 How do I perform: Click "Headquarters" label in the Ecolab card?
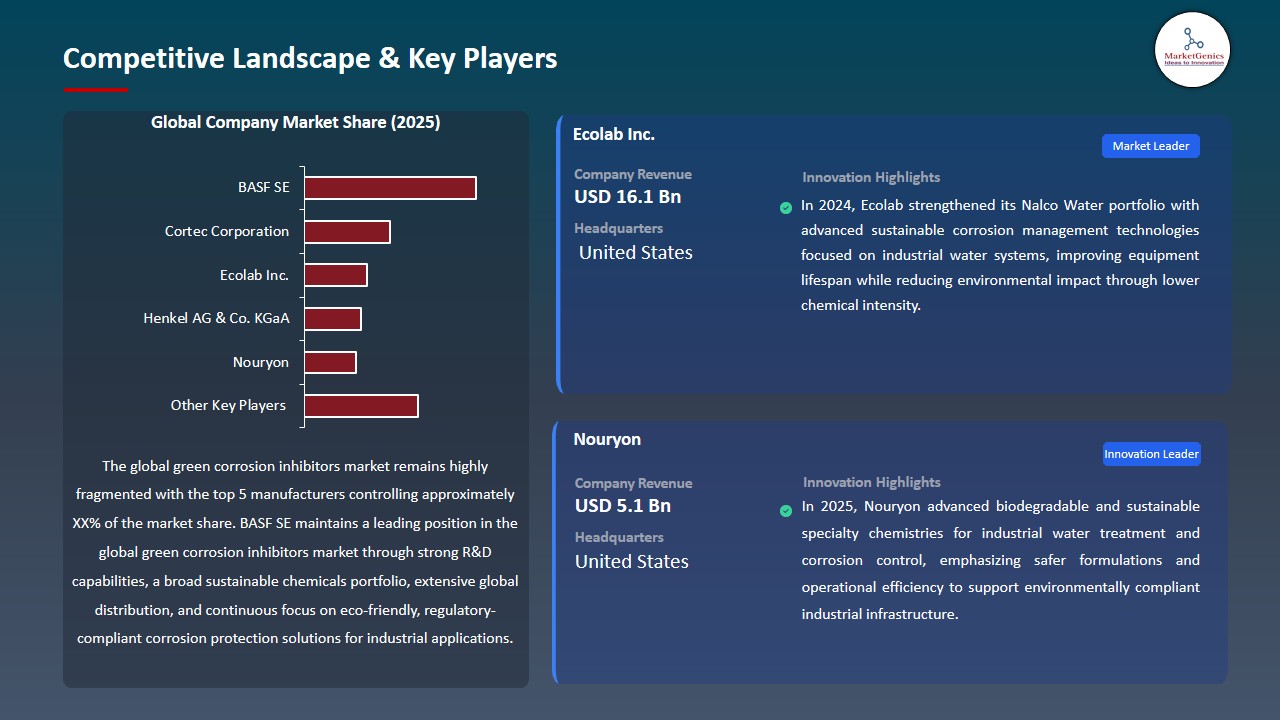[x=618, y=228]
